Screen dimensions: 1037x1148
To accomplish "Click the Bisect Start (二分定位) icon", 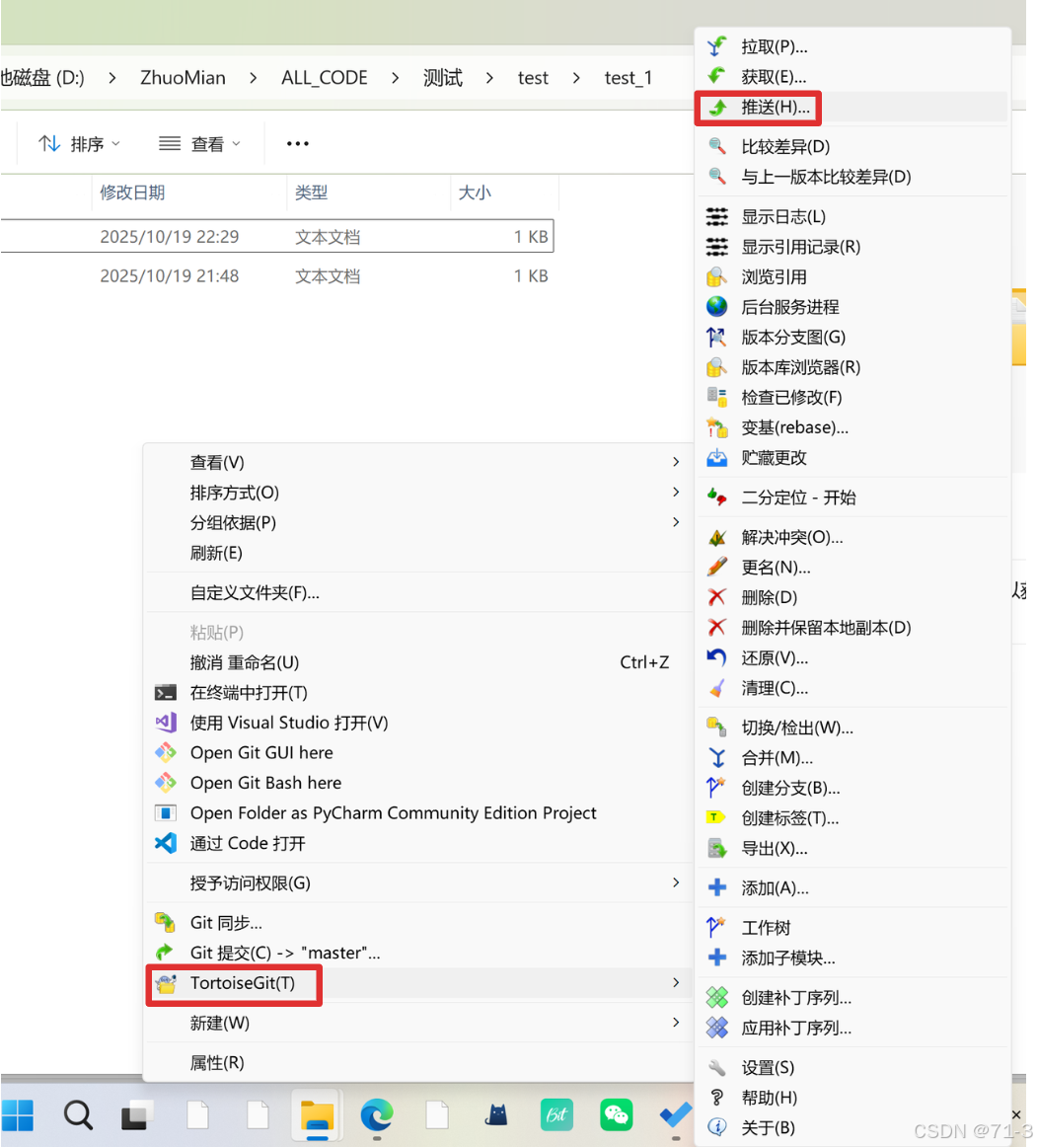I will 716,497.
